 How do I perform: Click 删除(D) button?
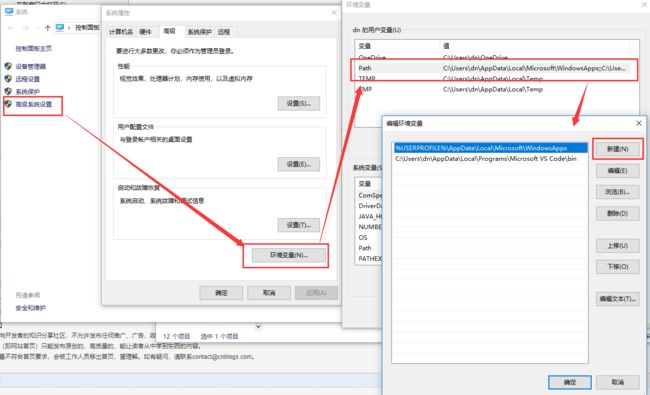[618, 213]
